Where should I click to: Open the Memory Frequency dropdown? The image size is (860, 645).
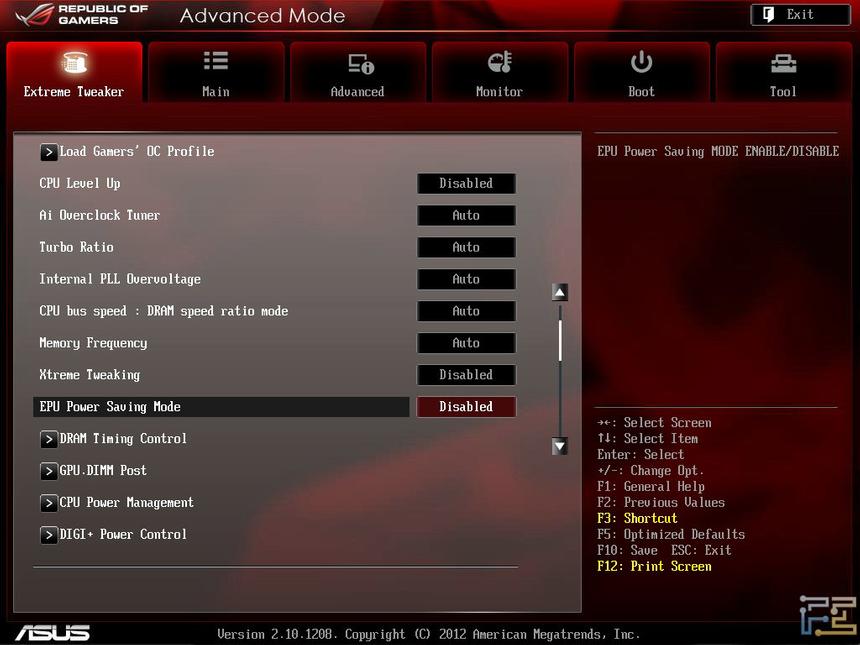click(x=466, y=343)
